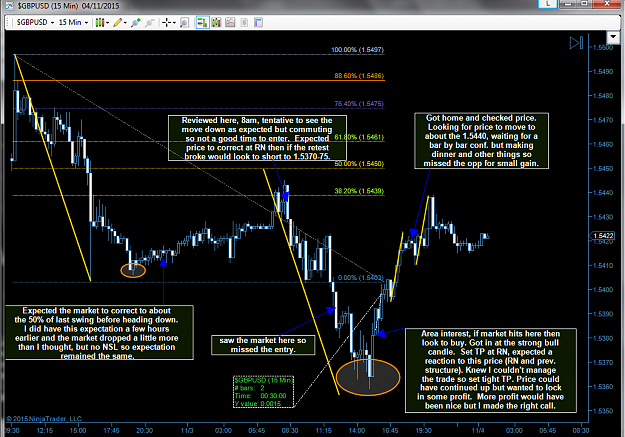Click the 14:00 time axis label

[x=357, y=431]
